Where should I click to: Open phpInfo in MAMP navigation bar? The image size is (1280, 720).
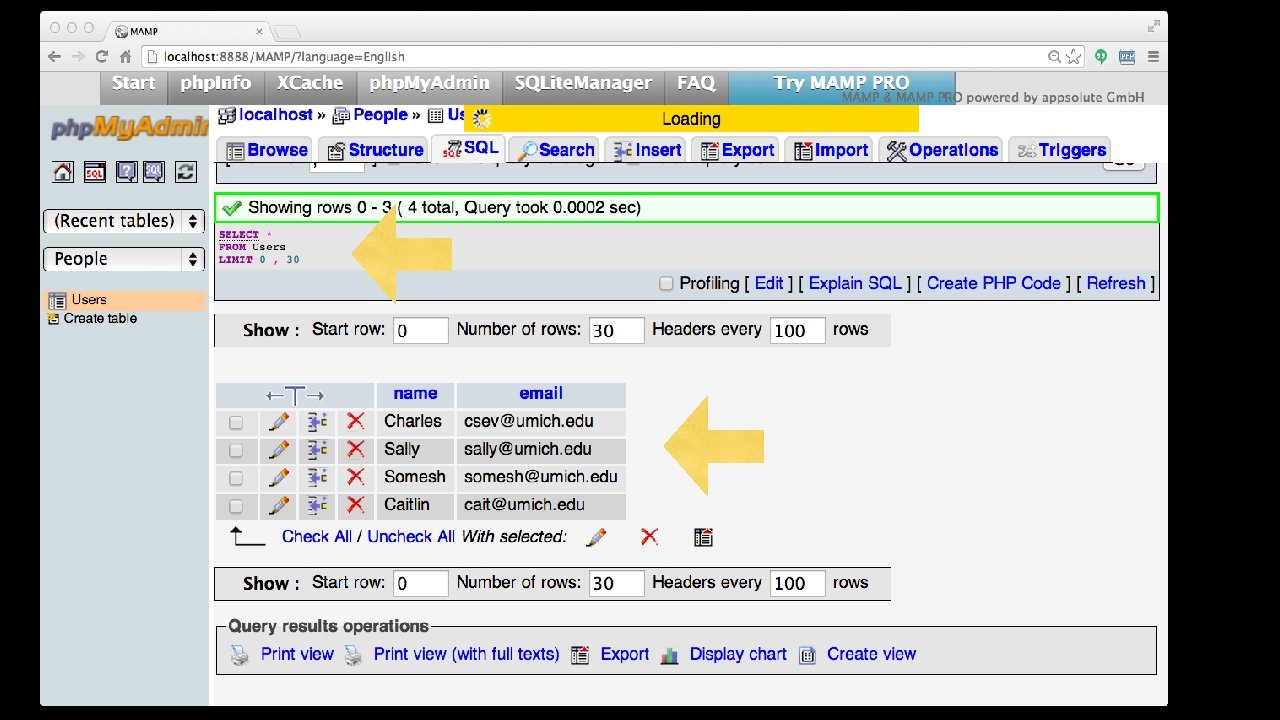(x=216, y=84)
